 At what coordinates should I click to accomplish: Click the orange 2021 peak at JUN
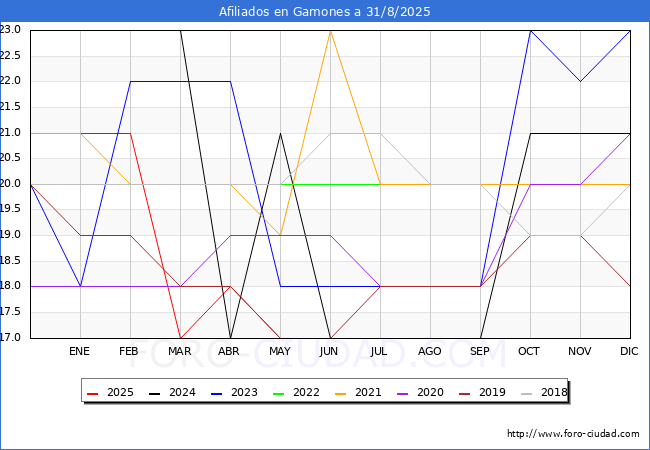[x=330, y=31]
